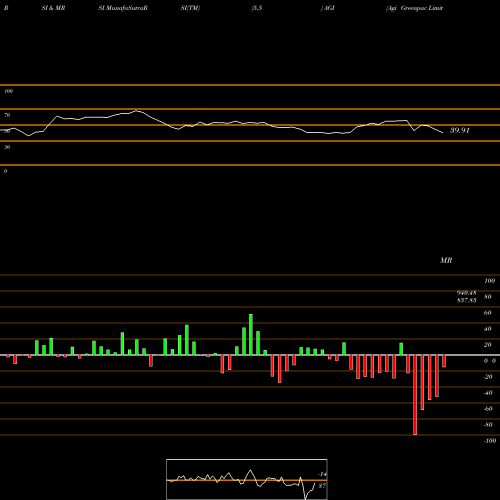This screenshot has height=500, width=500.
Task: Click the MR axis label 60
Action: (488, 313)
